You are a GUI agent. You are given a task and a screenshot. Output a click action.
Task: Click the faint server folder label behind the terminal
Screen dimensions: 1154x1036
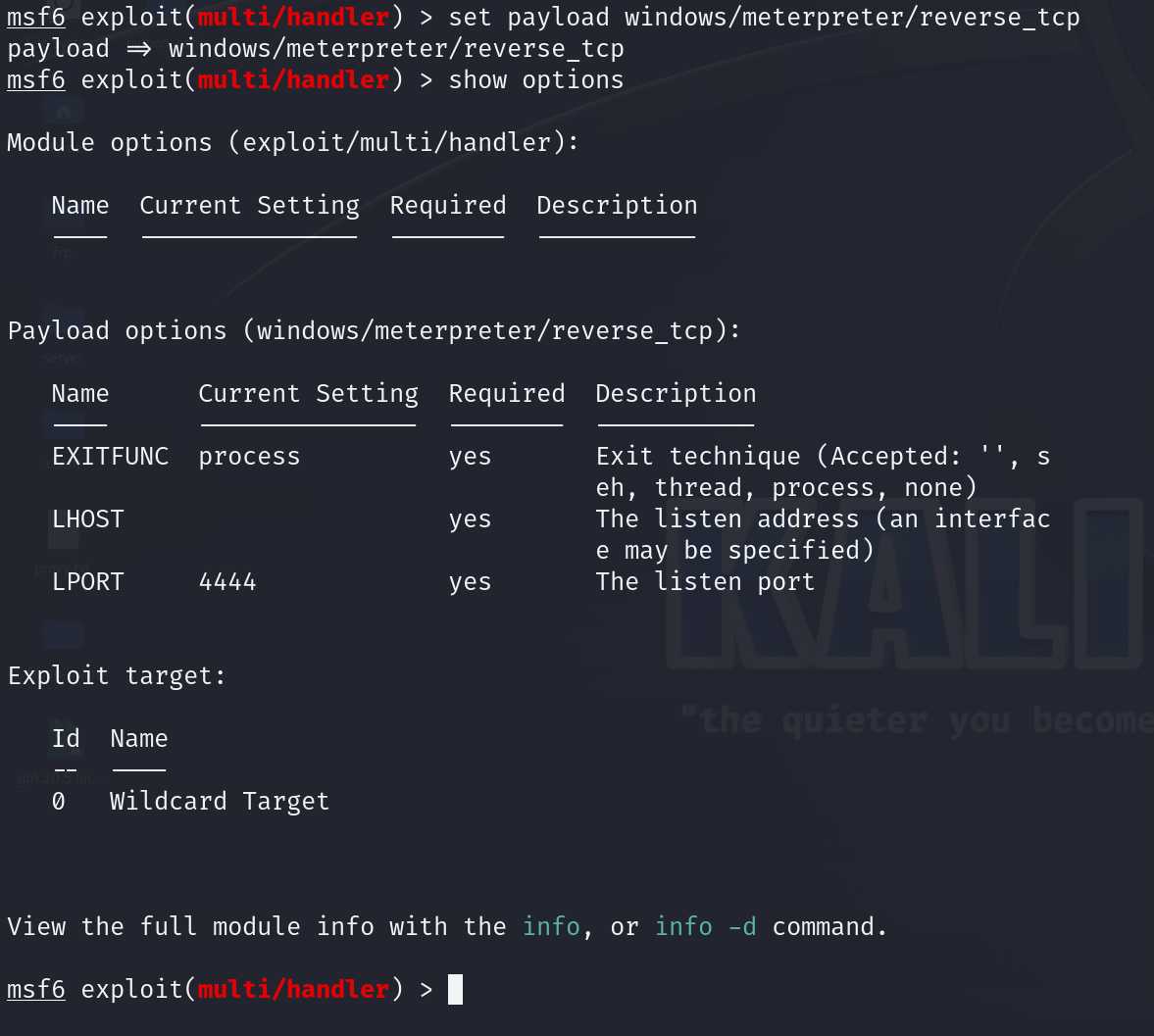(x=63, y=359)
